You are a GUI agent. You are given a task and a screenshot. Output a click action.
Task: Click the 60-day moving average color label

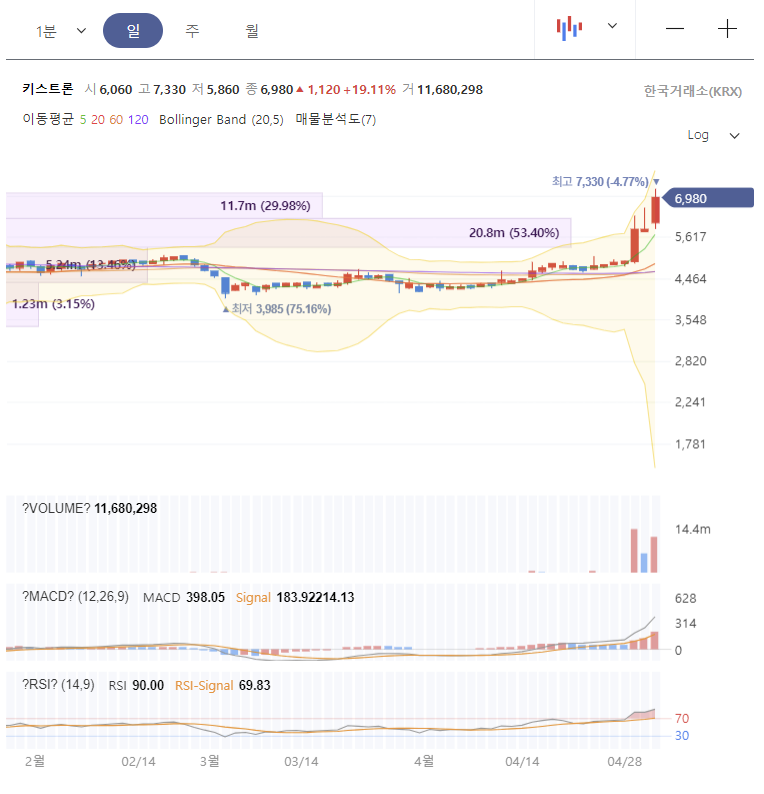point(116,120)
